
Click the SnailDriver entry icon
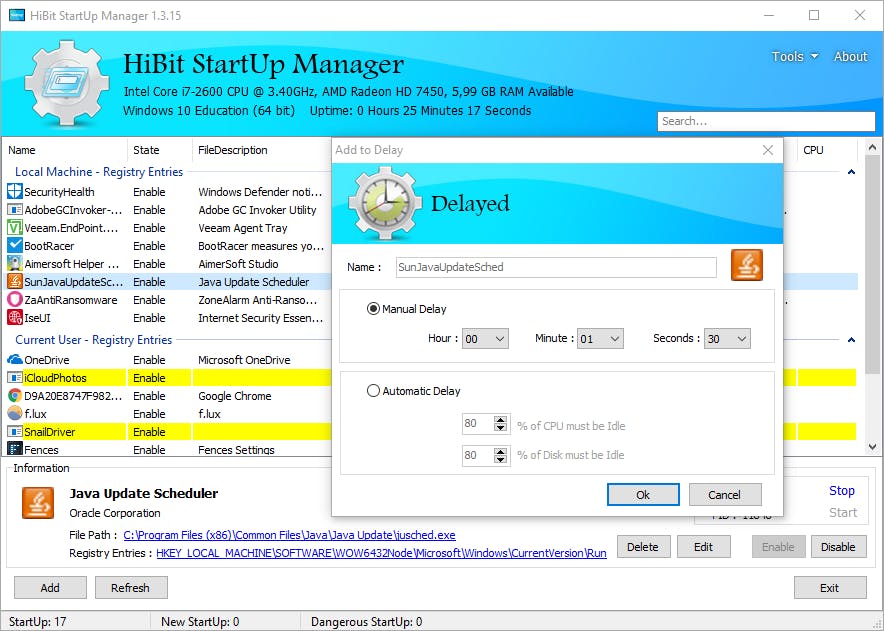click(x=15, y=432)
